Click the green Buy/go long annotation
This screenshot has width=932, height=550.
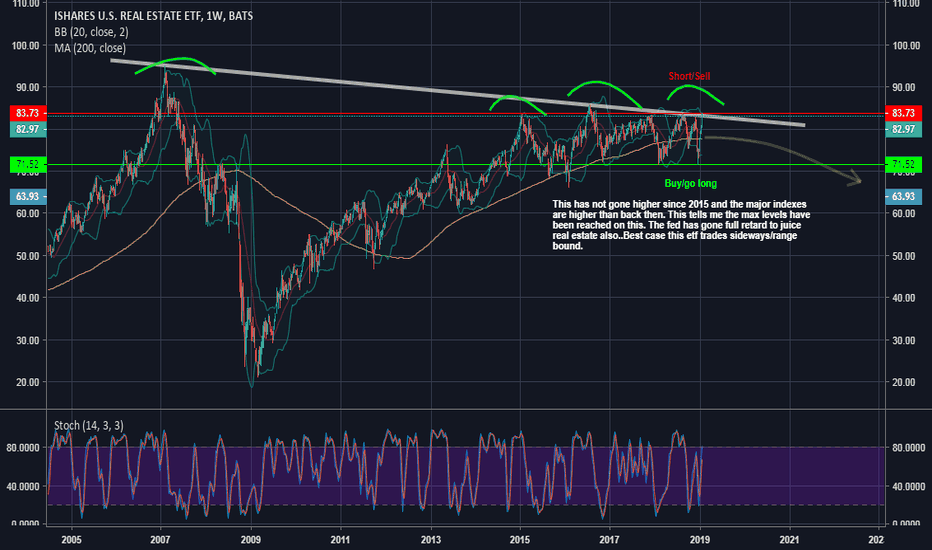click(x=691, y=184)
